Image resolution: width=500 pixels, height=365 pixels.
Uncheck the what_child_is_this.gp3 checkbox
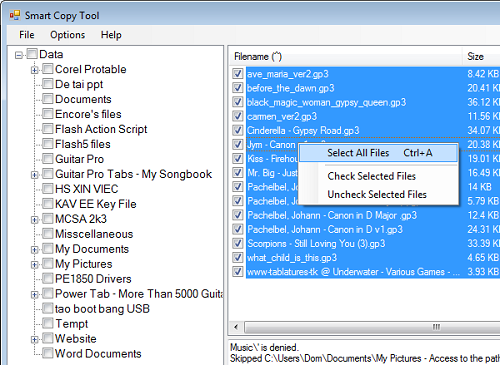pos(238,258)
